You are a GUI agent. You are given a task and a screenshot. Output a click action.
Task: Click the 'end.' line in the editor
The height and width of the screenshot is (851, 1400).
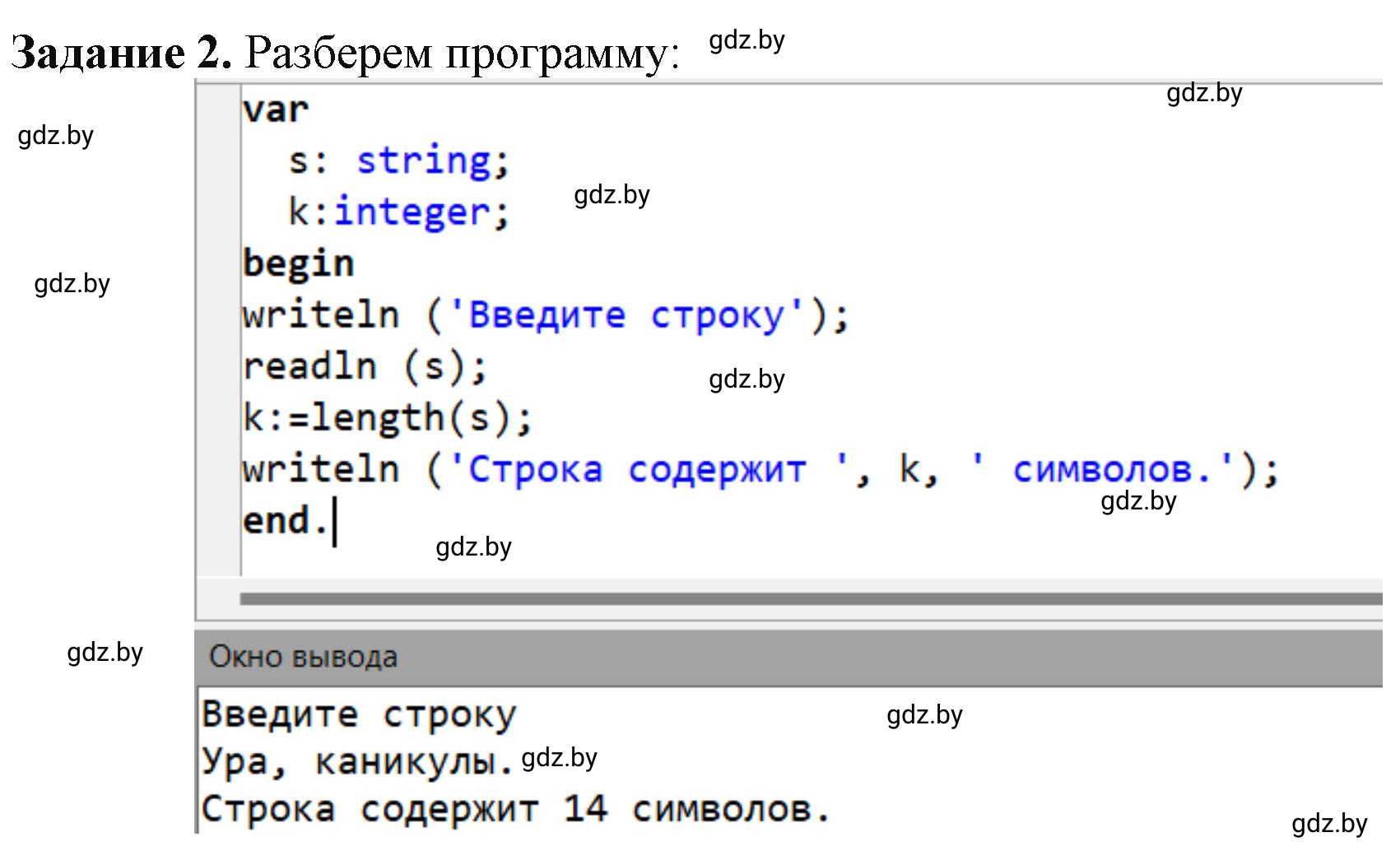click(x=286, y=521)
